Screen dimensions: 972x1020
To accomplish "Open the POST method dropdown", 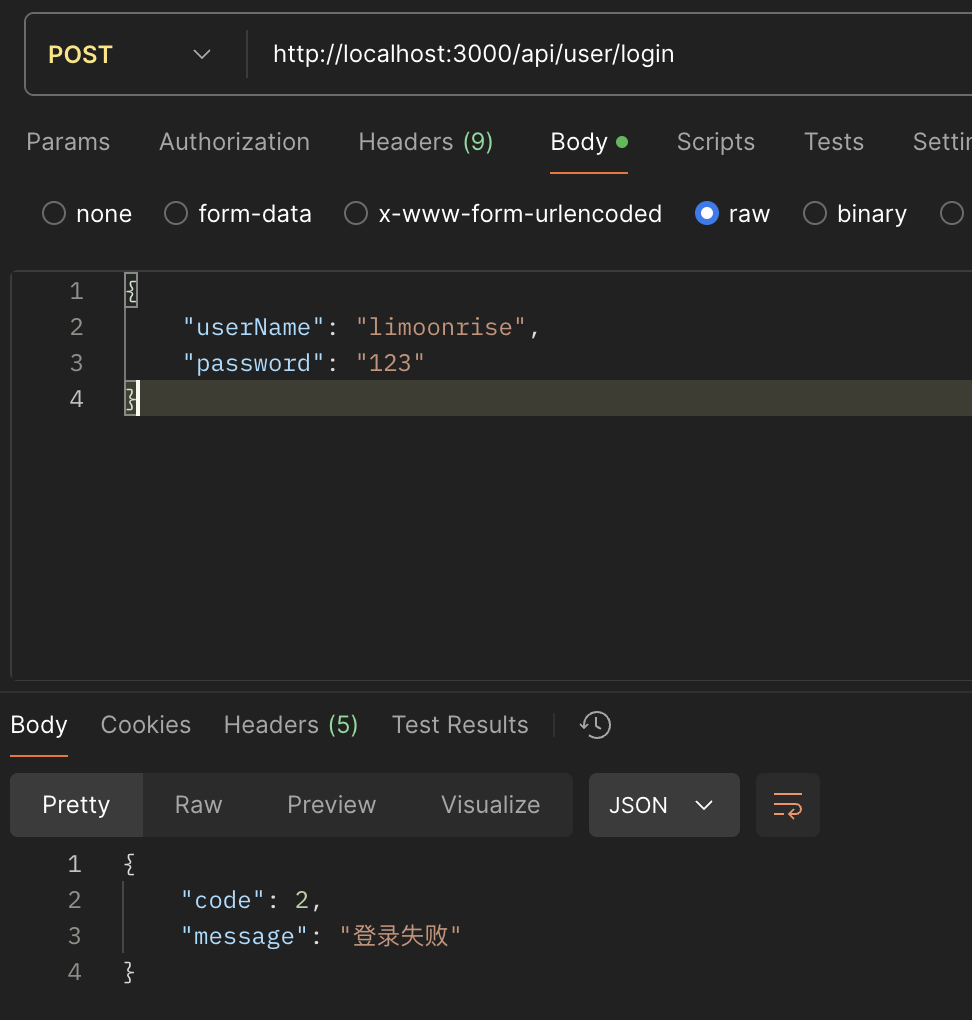I will [130, 54].
